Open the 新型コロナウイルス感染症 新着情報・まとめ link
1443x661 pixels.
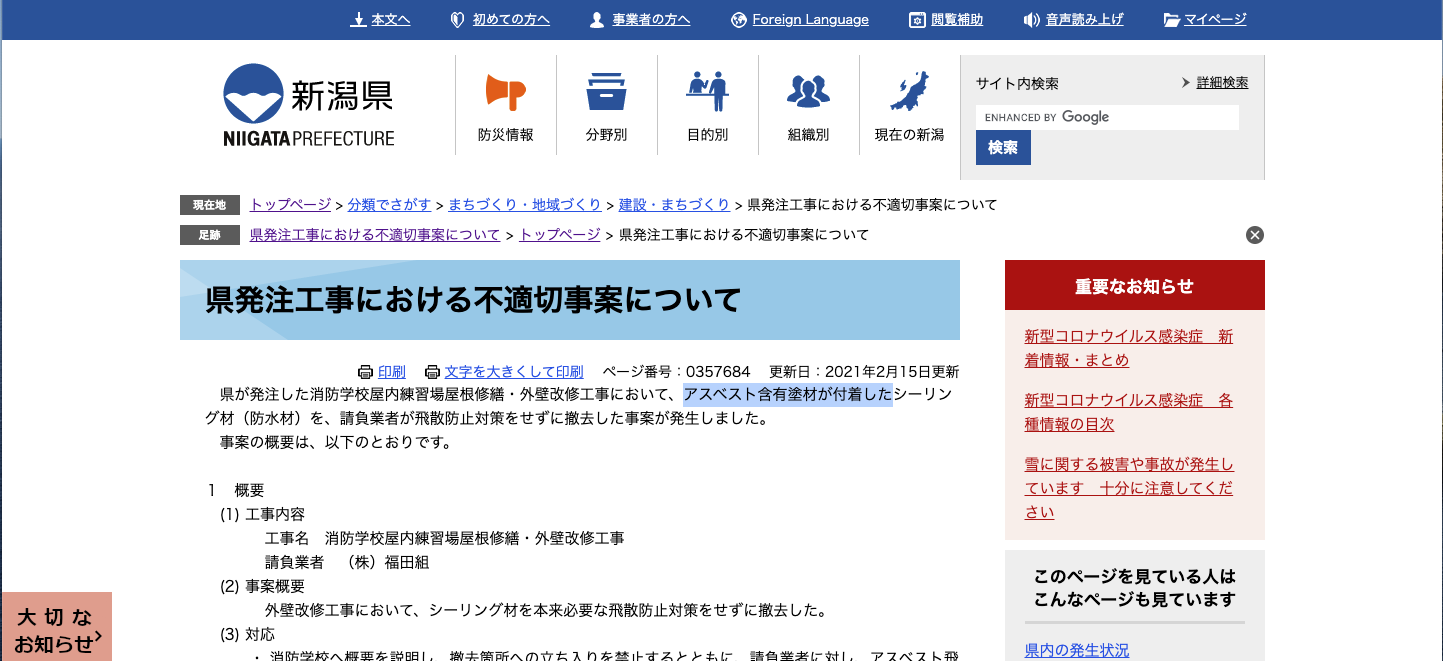[1128, 348]
